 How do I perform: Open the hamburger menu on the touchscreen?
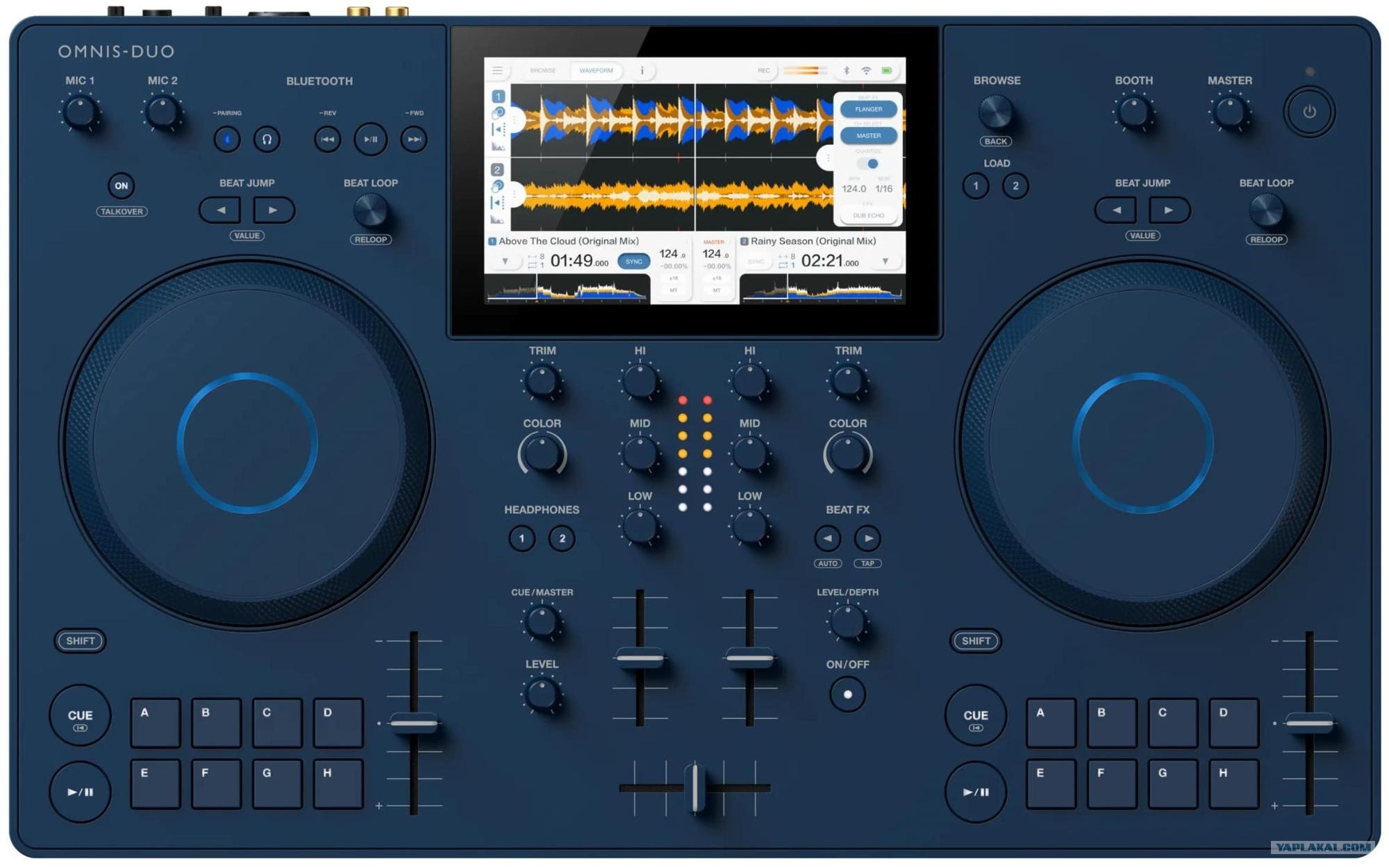click(x=497, y=71)
